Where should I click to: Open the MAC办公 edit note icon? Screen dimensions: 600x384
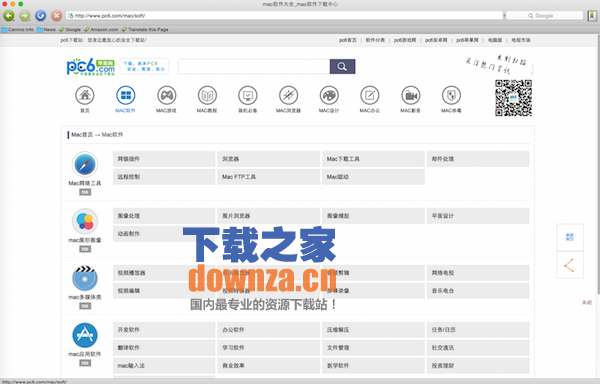(x=370, y=95)
